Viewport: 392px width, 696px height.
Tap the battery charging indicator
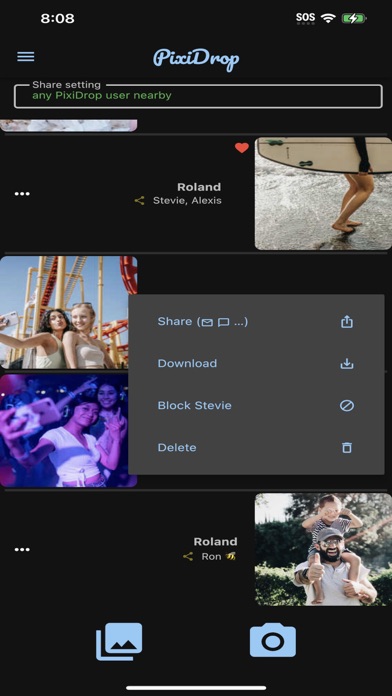tap(354, 18)
